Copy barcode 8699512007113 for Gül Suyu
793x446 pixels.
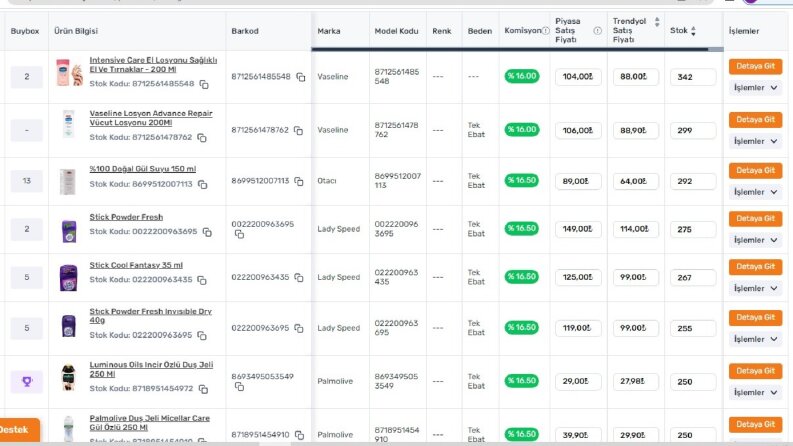(299, 181)
